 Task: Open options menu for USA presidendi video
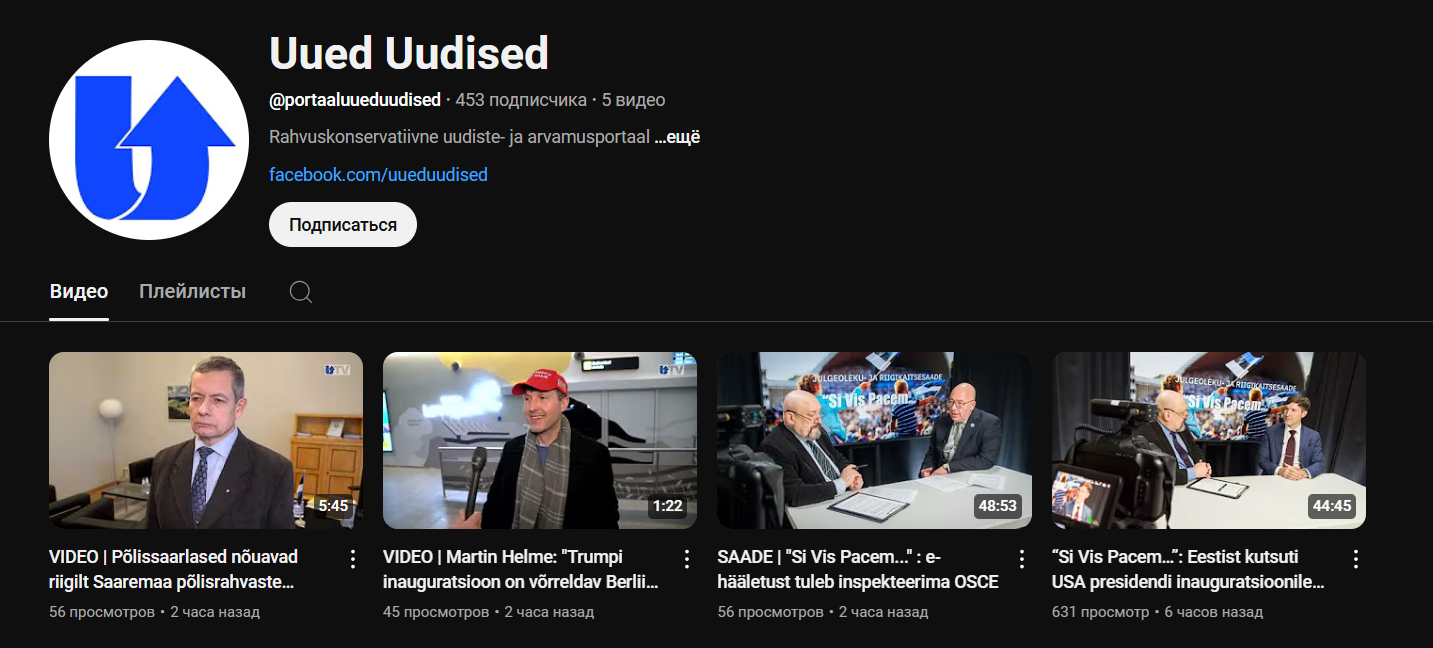(x=1356, y=559)
